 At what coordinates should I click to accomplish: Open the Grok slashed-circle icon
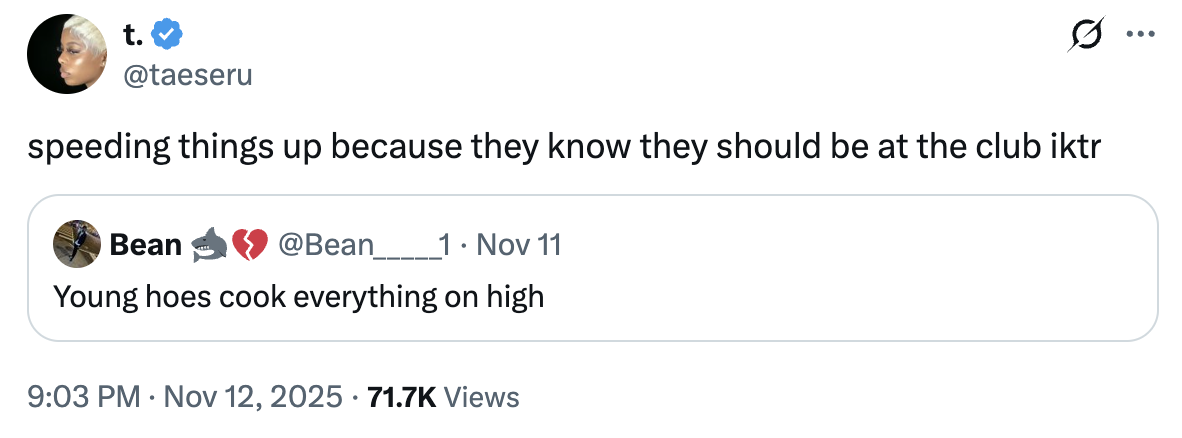click(x=1085, y=37)
